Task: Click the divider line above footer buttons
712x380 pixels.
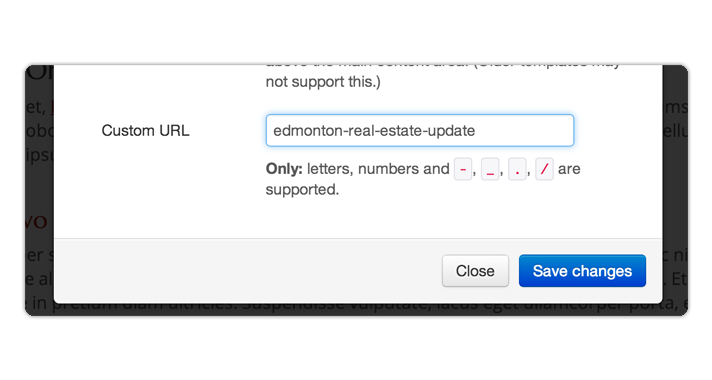Action: click(x=358, y=238)
